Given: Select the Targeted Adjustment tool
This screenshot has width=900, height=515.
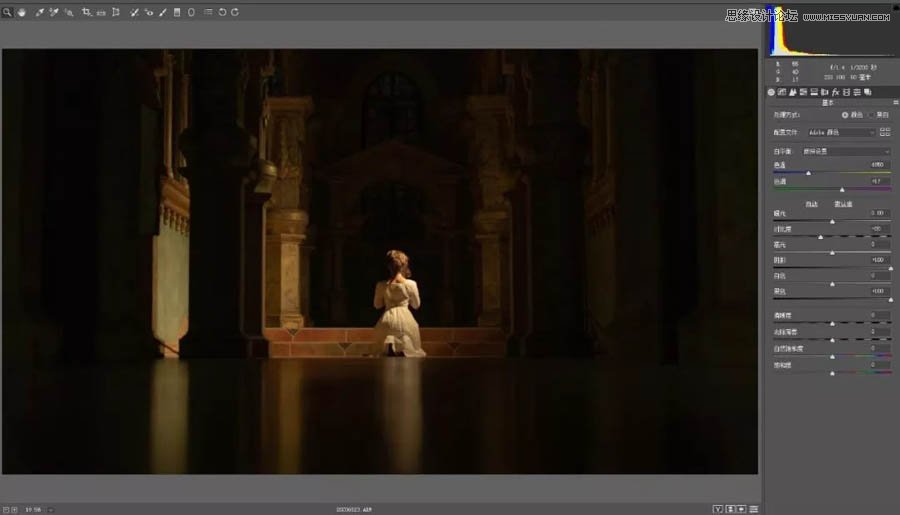Looking at the screenshot, I should [69, 12].
